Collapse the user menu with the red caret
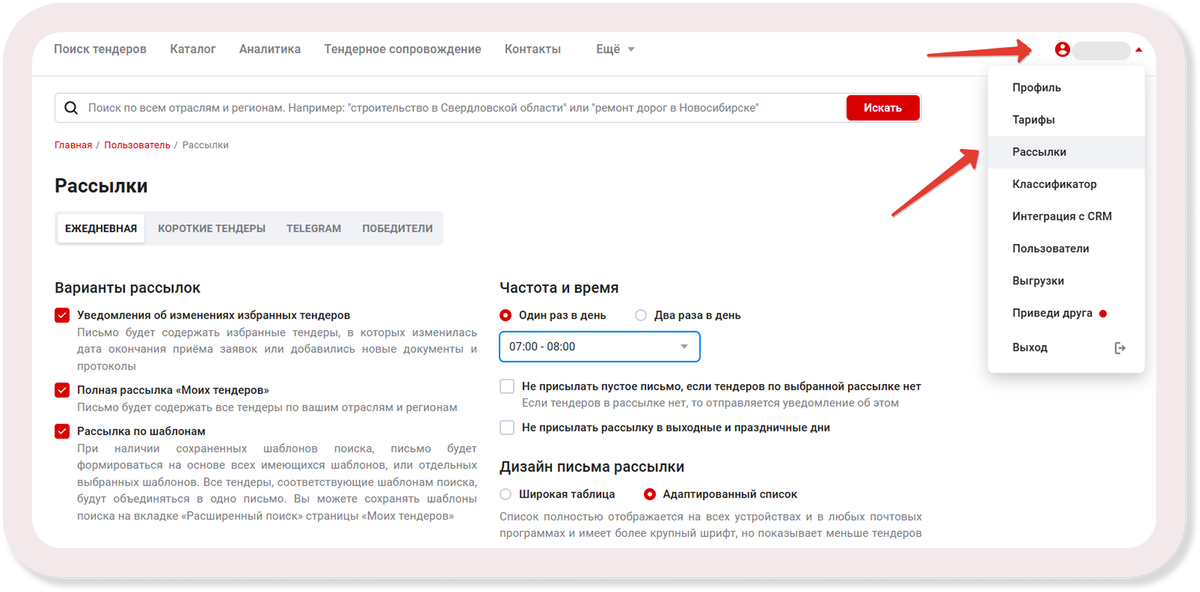 tap(1139, 49)
